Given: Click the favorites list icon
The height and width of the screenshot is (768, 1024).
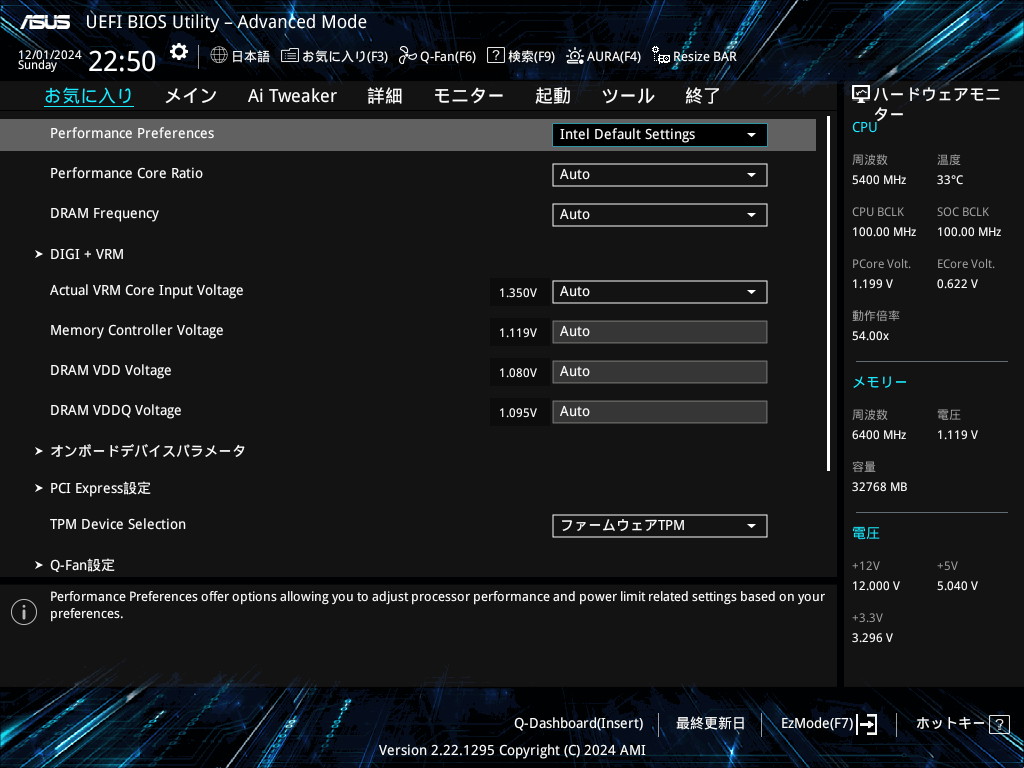Looking at the screenshot, I should (290, 56).
